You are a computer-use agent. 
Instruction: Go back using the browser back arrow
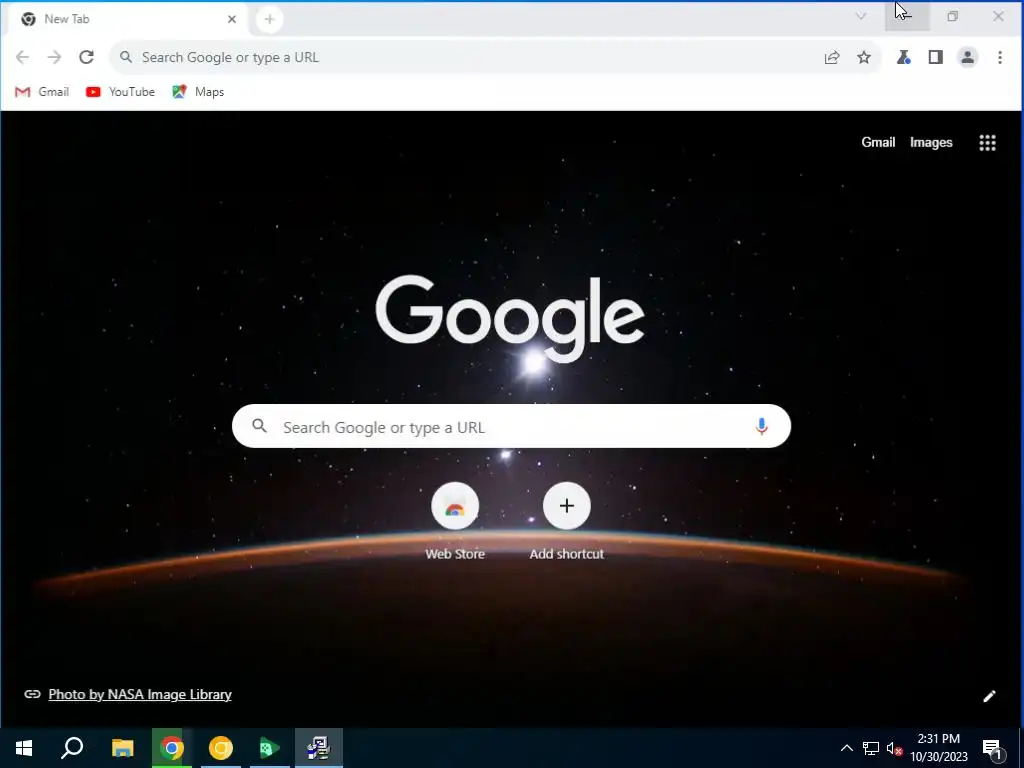(x=22, y=57)
